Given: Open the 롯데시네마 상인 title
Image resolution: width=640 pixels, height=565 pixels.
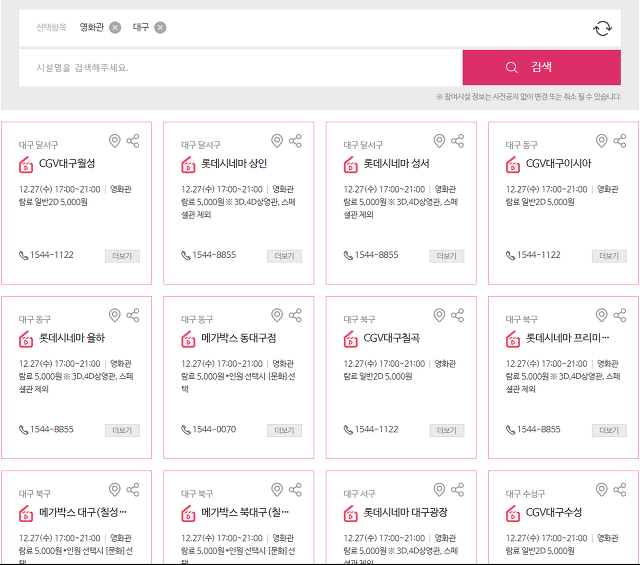Looking at the screenshot, I should coord(234,164).
